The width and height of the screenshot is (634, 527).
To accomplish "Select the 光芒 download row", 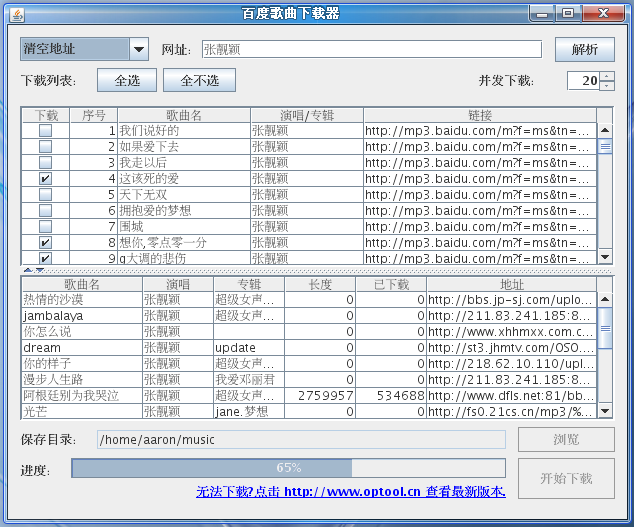I will coord(309,411).
